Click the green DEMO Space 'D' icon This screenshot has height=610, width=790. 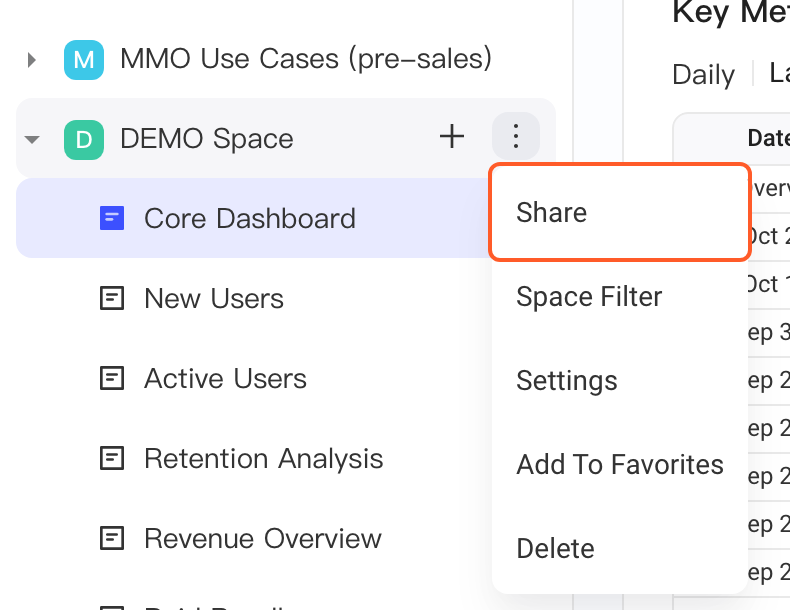tap(84, 140)
